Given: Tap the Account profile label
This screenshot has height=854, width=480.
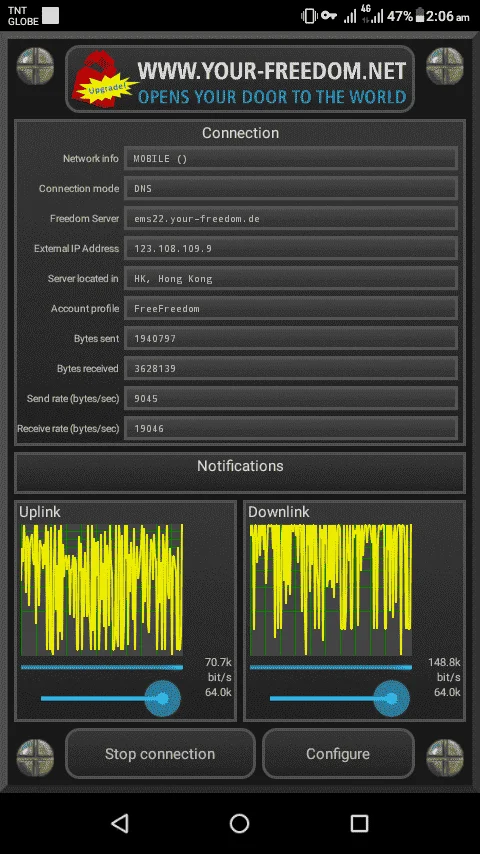Looking at the screenshot, I should [85, 309].
